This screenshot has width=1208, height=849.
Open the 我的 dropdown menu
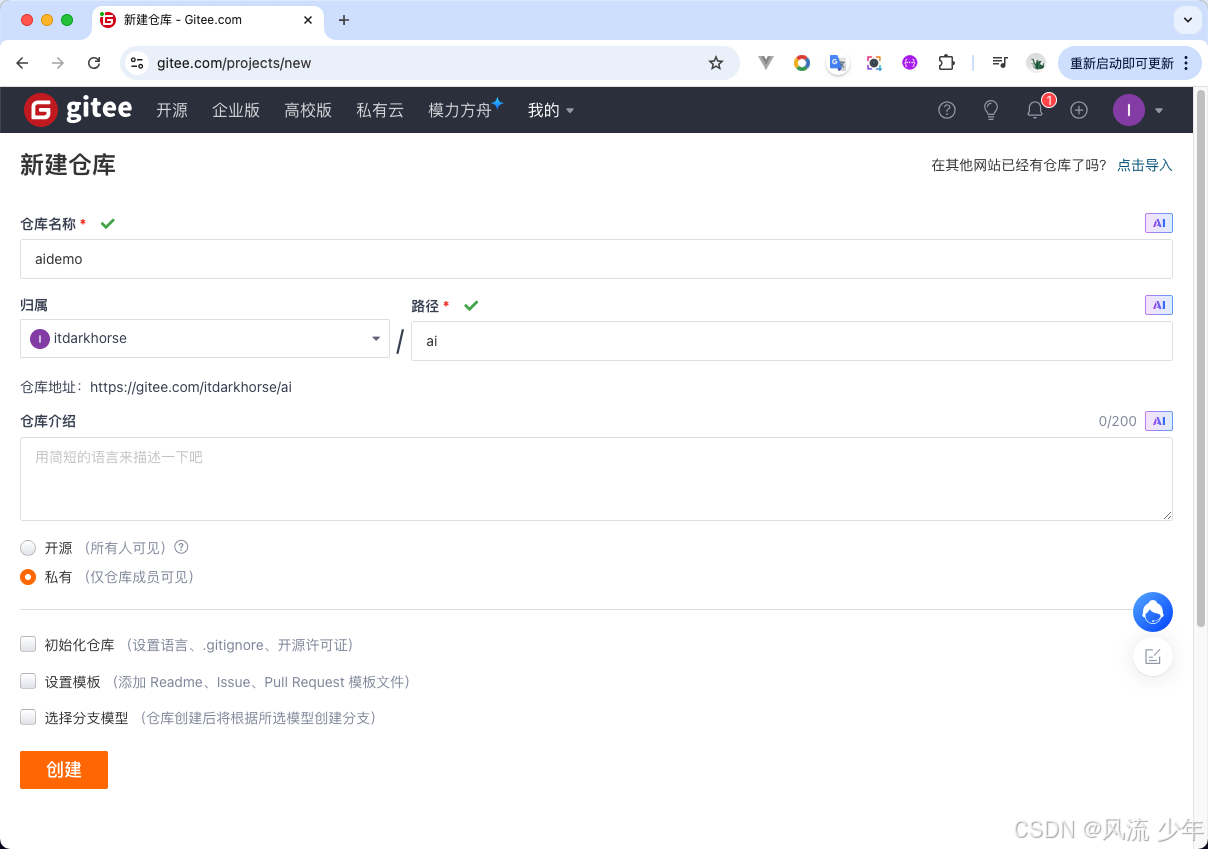pyautogui.click(x=551, y=110)
